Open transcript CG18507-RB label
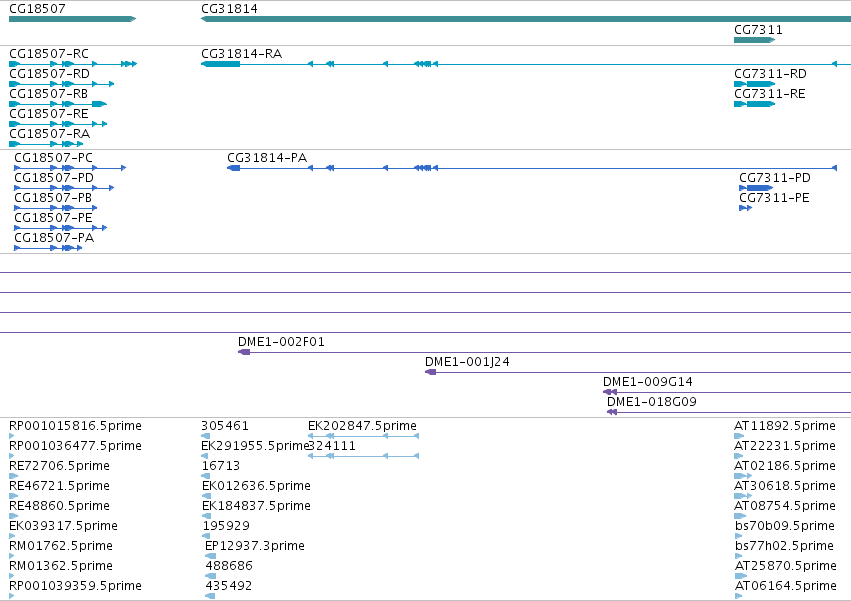The width and height of the screenshot is (851, 601). 48,94
